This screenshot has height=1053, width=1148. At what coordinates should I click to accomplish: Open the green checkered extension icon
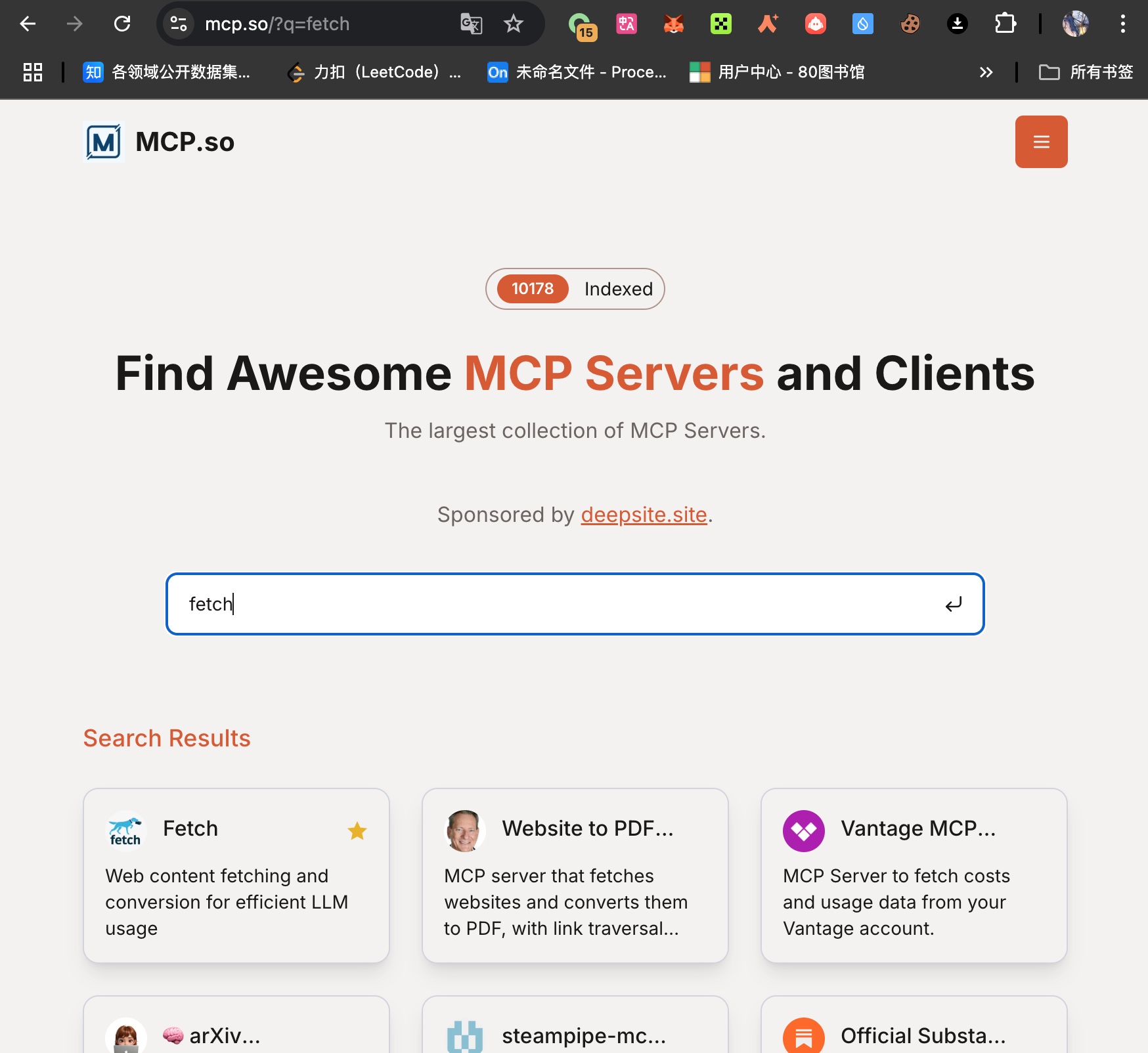[721, 24]
